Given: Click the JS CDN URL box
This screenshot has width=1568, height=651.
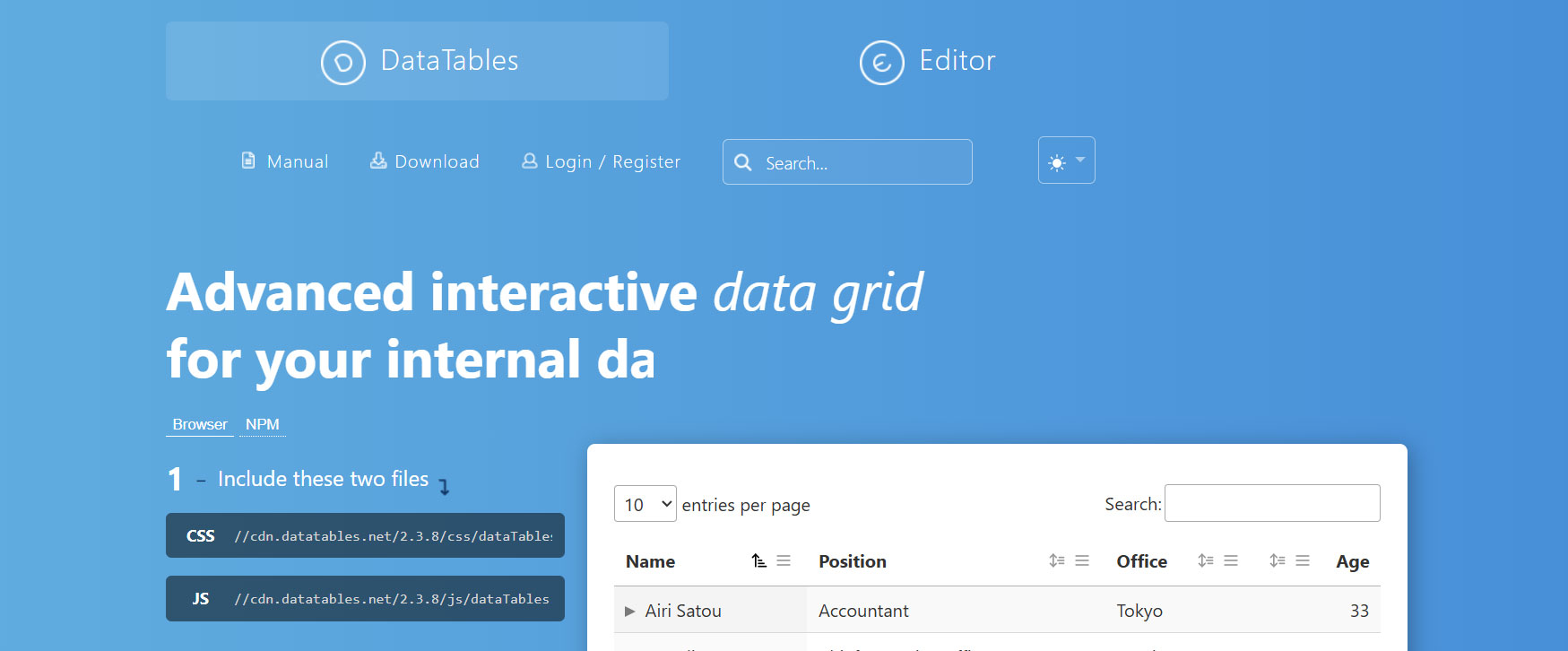Looking at the screenshot, I should (365, 598).
